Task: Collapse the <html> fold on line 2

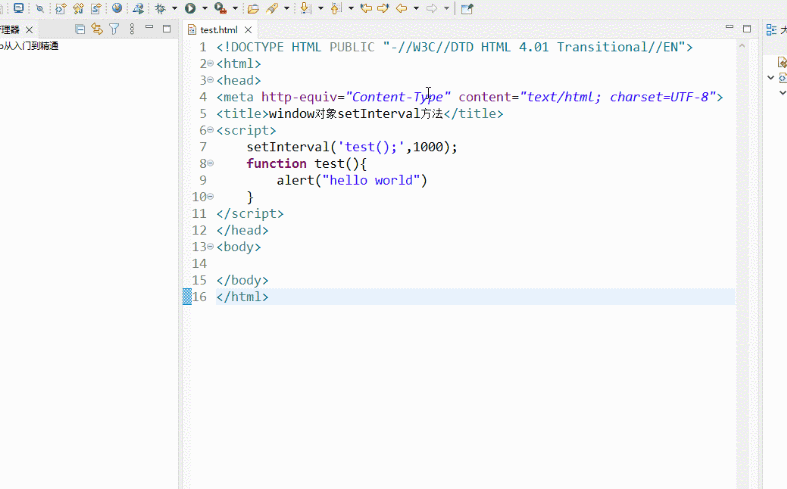Action: [210, 63]
